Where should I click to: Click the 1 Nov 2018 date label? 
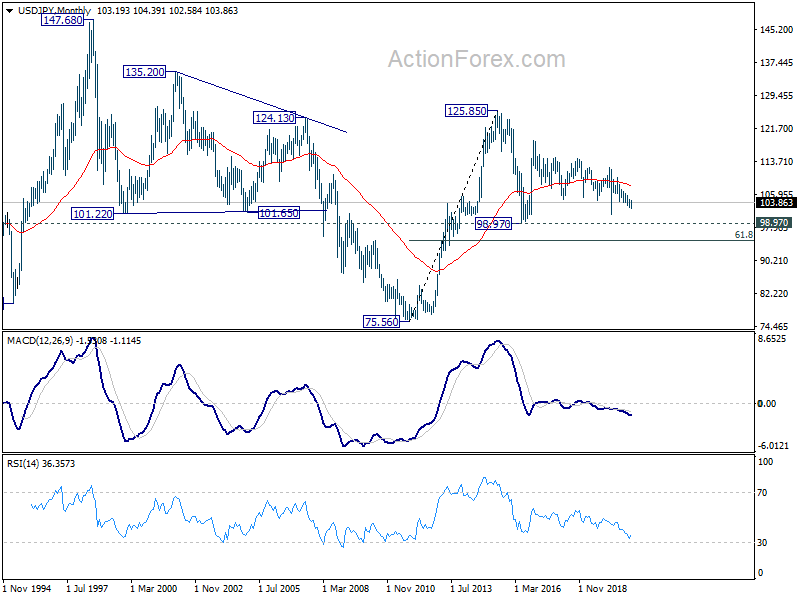tap(603, 588)
